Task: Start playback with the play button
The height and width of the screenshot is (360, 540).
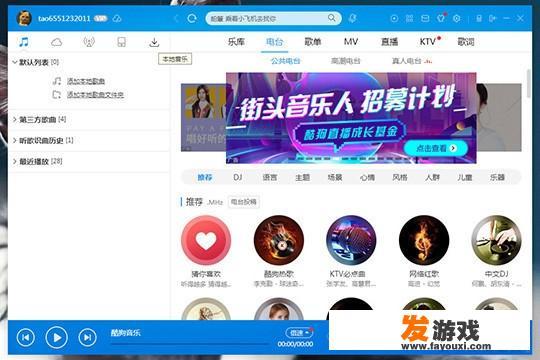Action: 56,337
